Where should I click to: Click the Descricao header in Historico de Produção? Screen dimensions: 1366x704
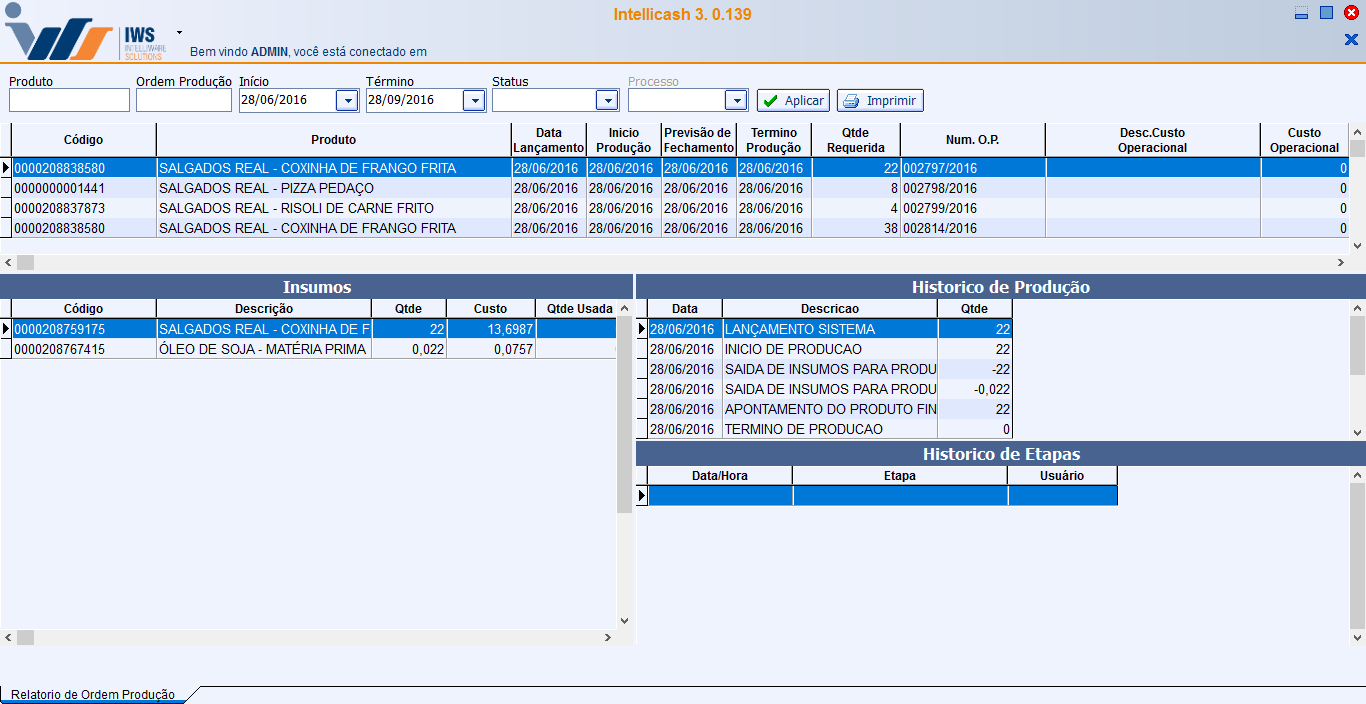click(829, 309)
